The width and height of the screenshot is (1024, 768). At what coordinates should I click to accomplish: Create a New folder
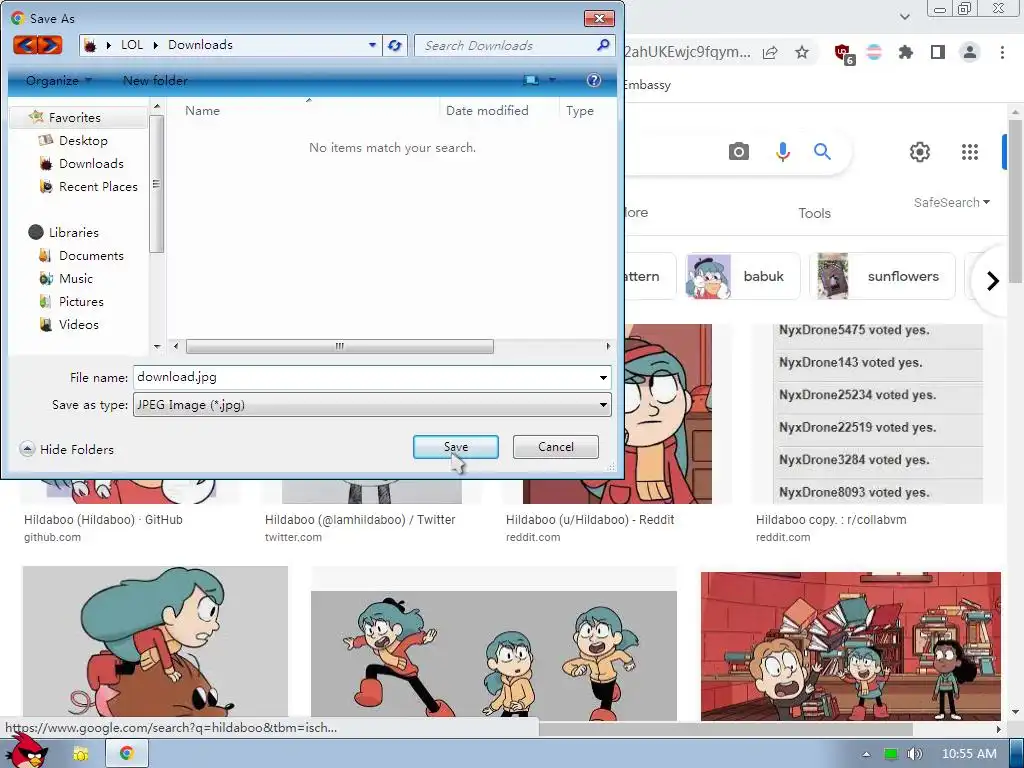click(x=155, y=80)
